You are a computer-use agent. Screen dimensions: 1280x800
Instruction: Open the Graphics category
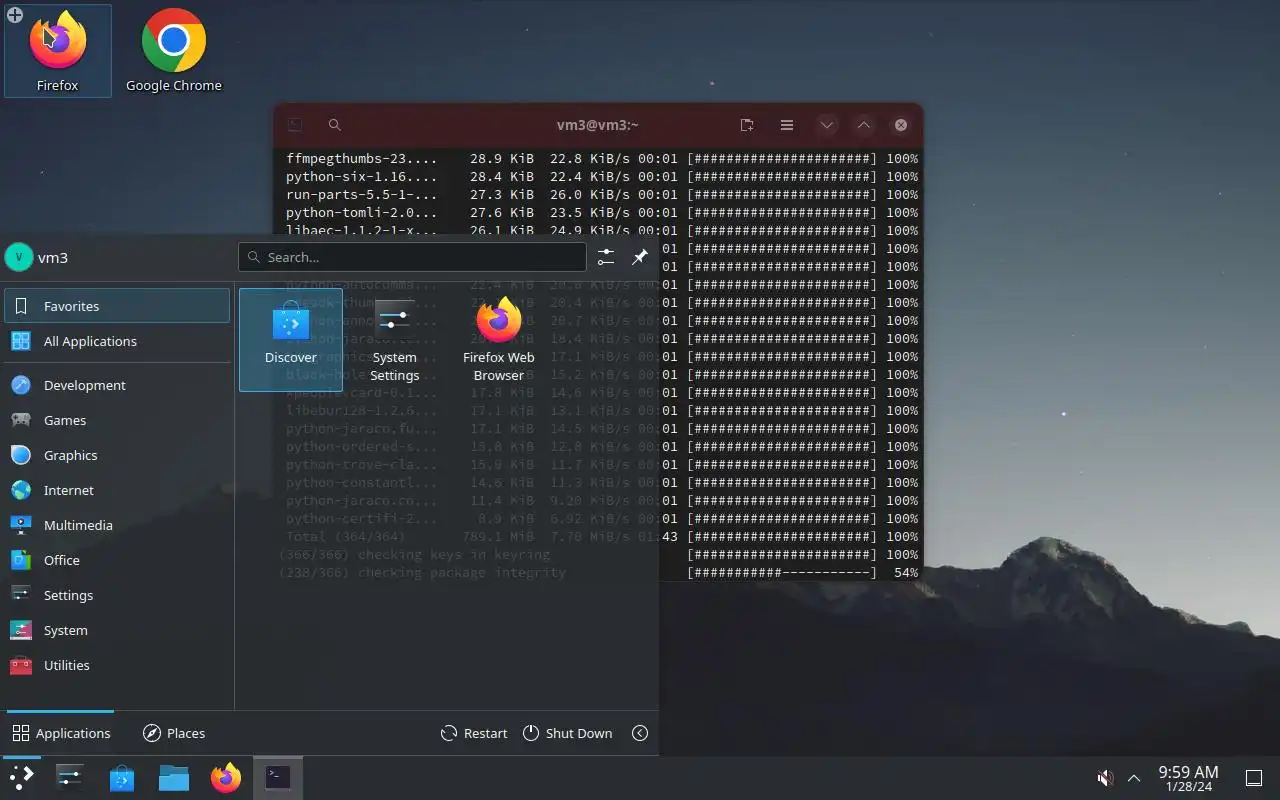(117, 455)
